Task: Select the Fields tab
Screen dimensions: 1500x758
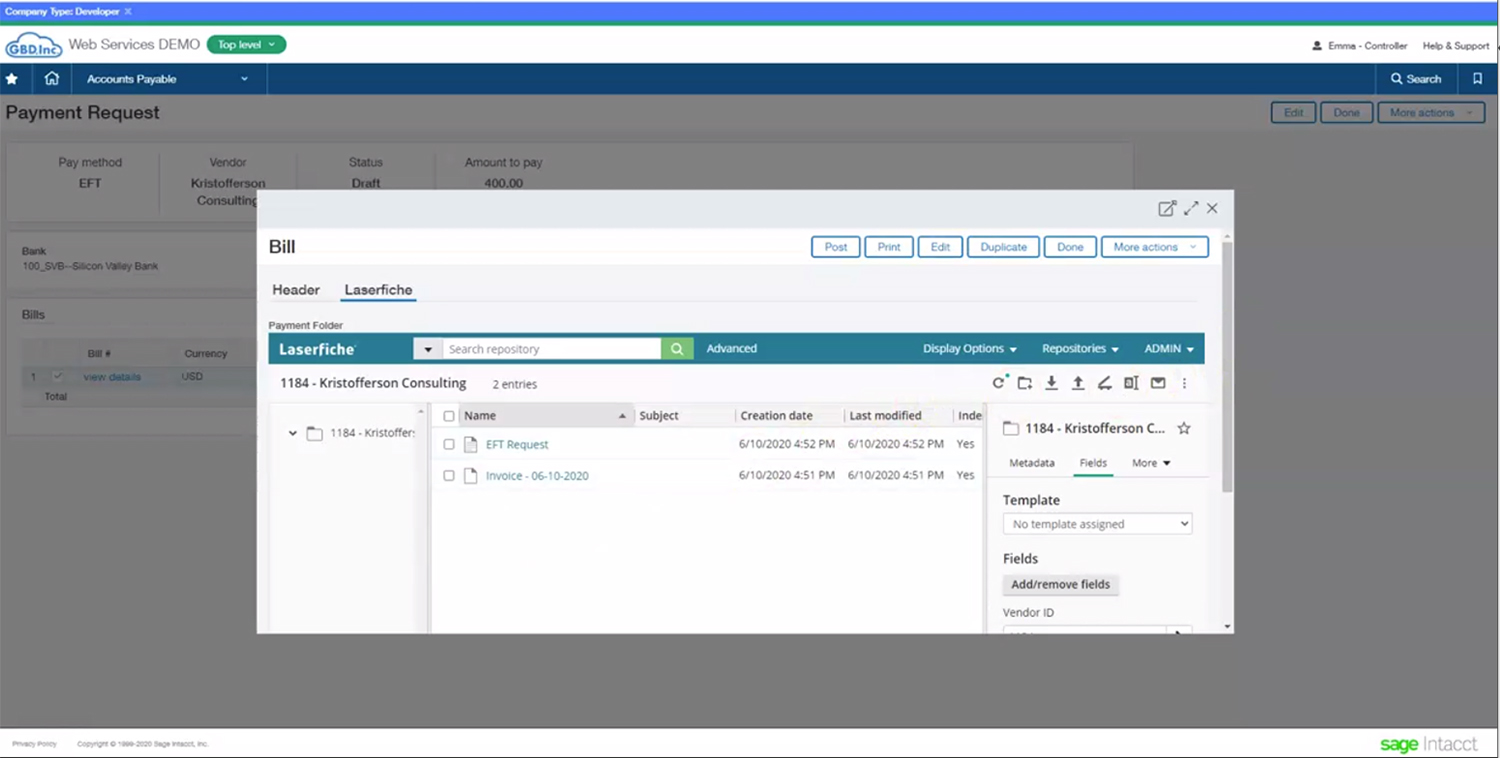Action: click(x=1093, y=463)
